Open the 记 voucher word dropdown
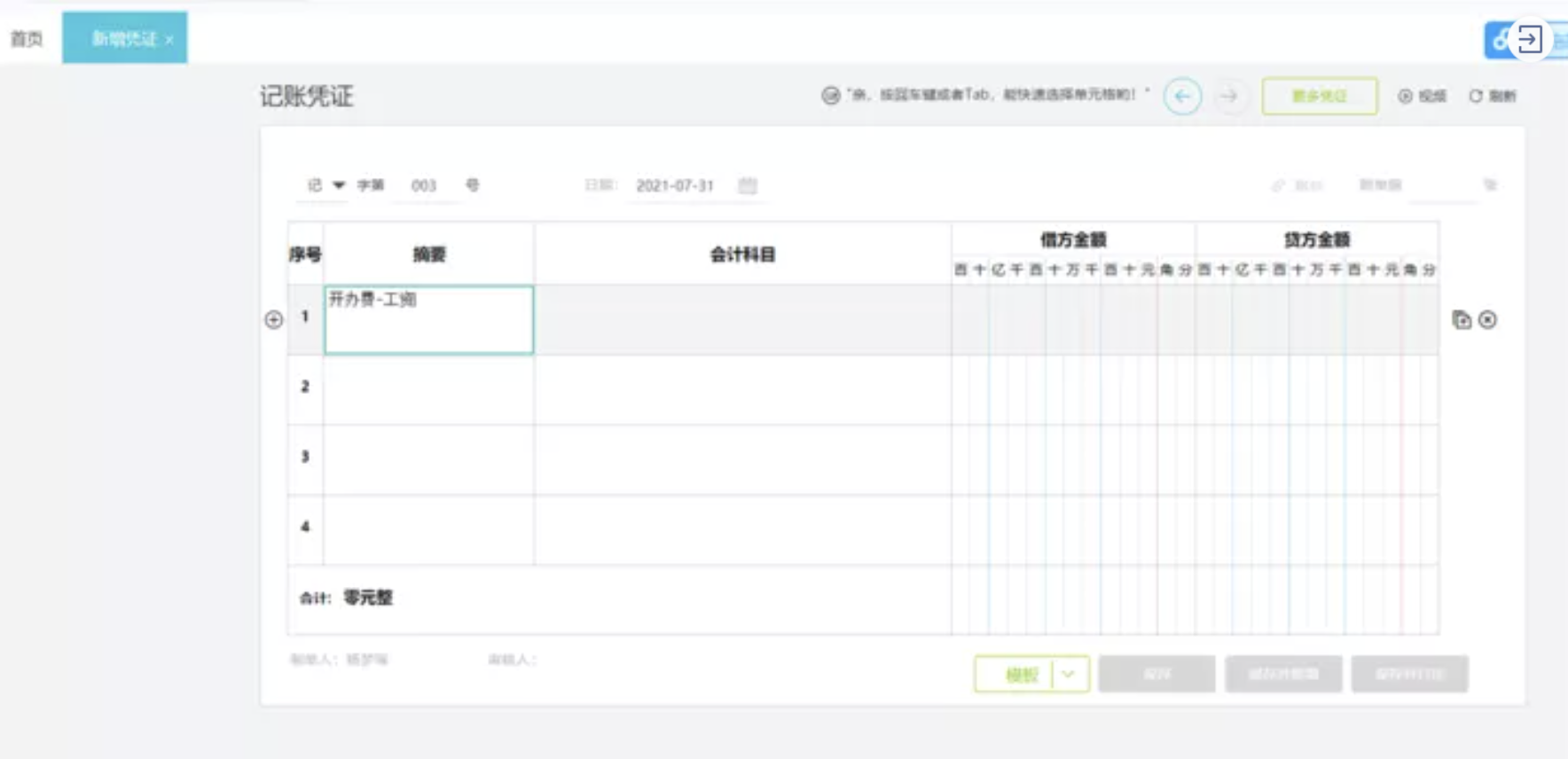This screenshot has width=1568, height=759. pos(325,185)
